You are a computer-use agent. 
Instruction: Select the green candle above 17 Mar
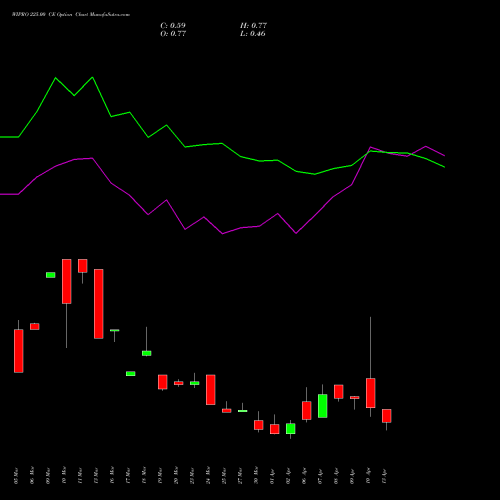(131, 374)
